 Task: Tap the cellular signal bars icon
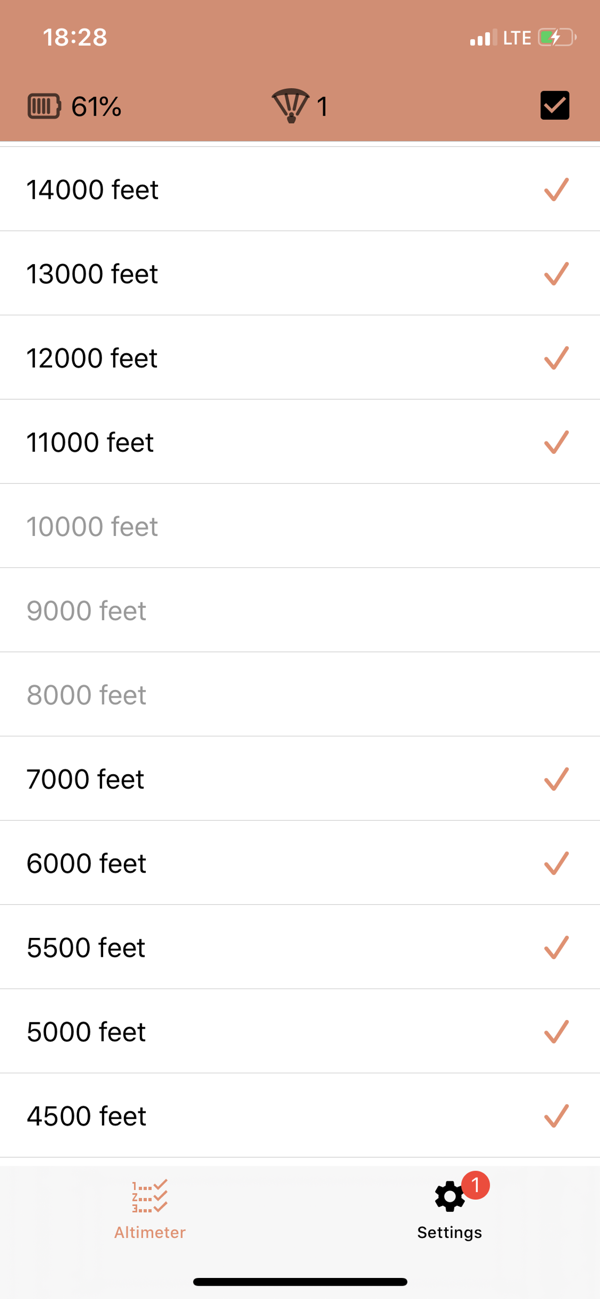click(x=481, y=39)
